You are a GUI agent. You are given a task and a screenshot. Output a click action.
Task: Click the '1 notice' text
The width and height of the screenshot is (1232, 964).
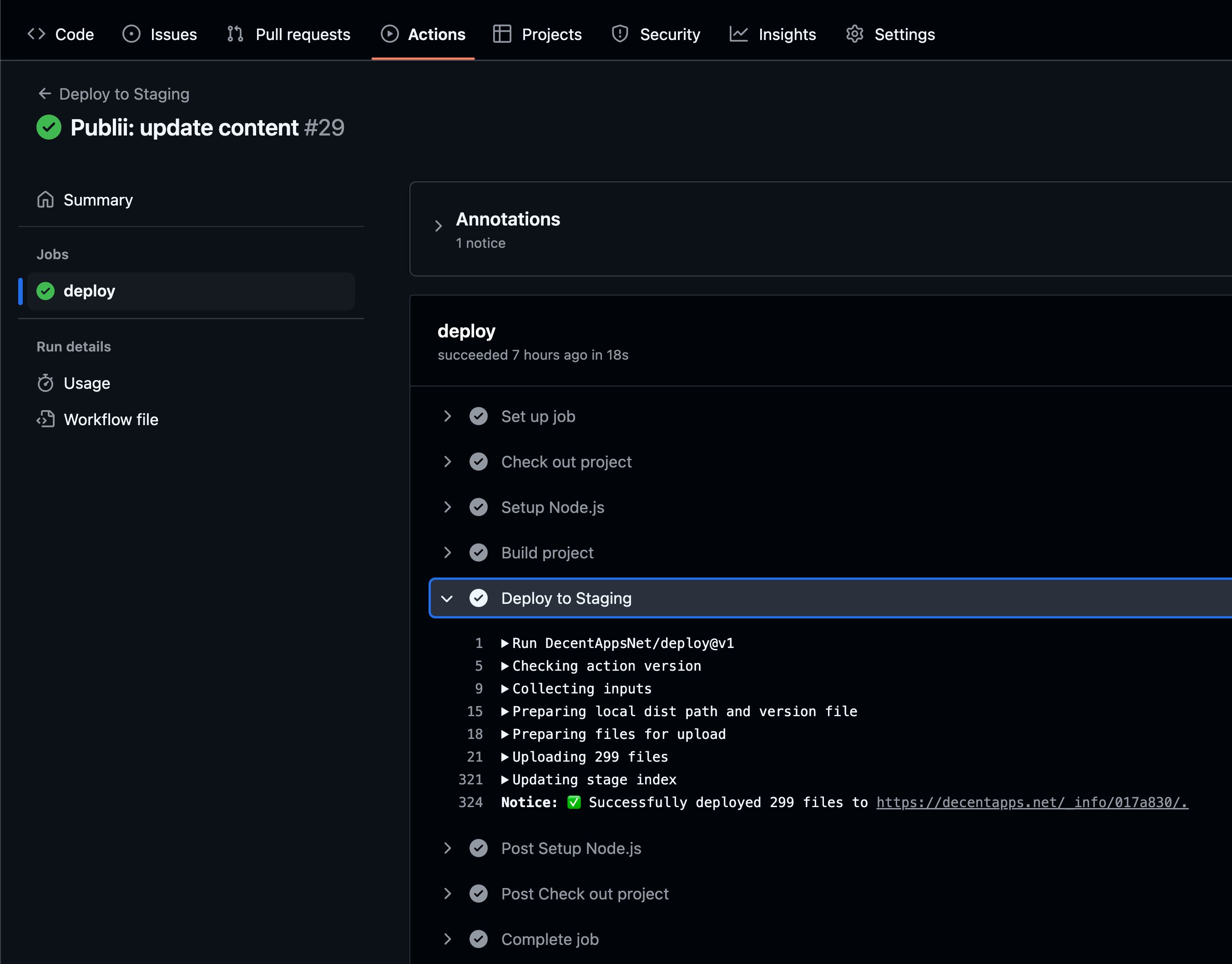click(480, 243)
